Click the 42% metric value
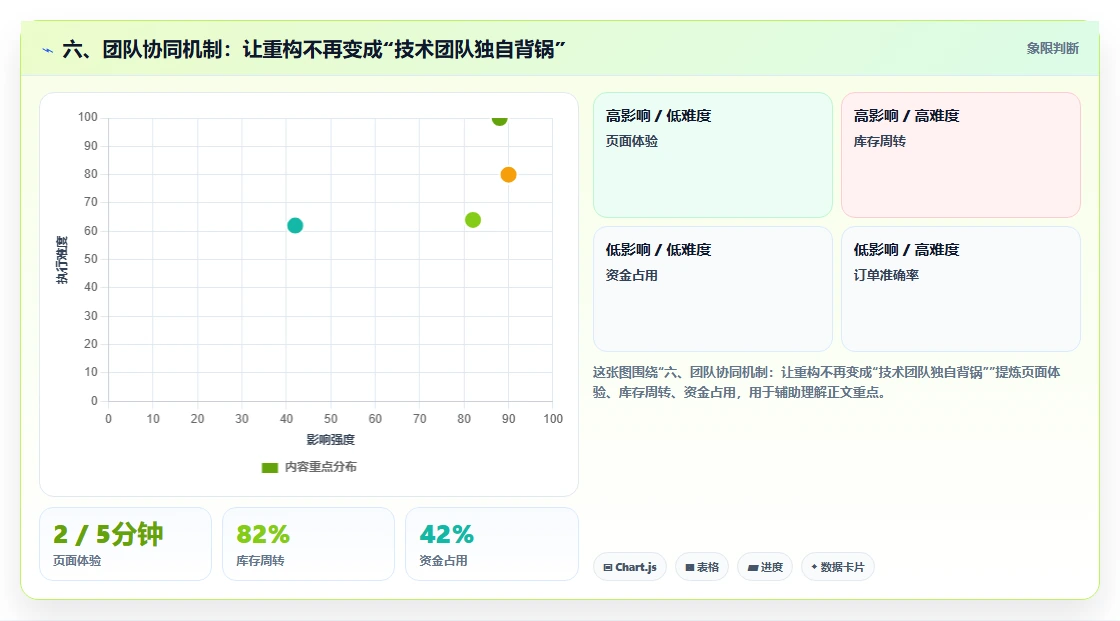1120x621 pixels. 446,534
